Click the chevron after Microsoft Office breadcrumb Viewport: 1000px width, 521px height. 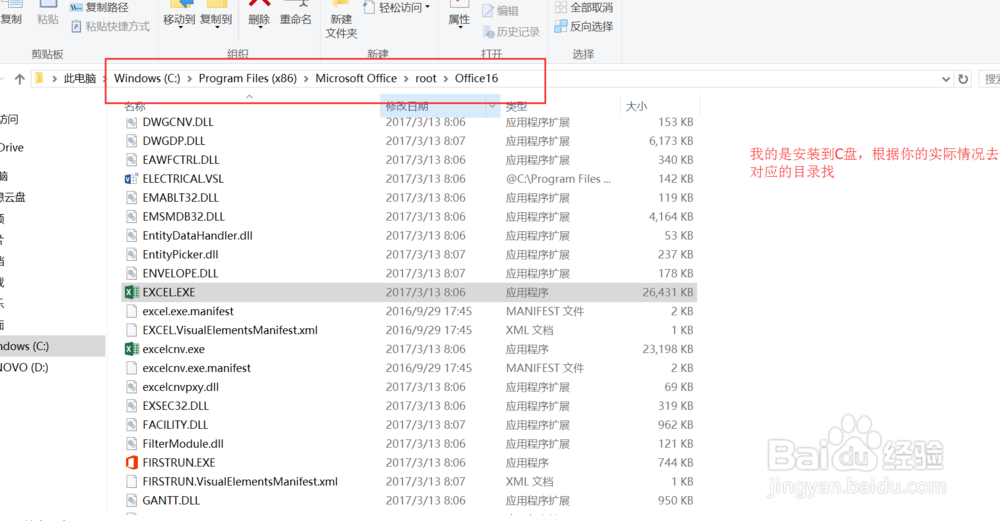coord(406,78)
